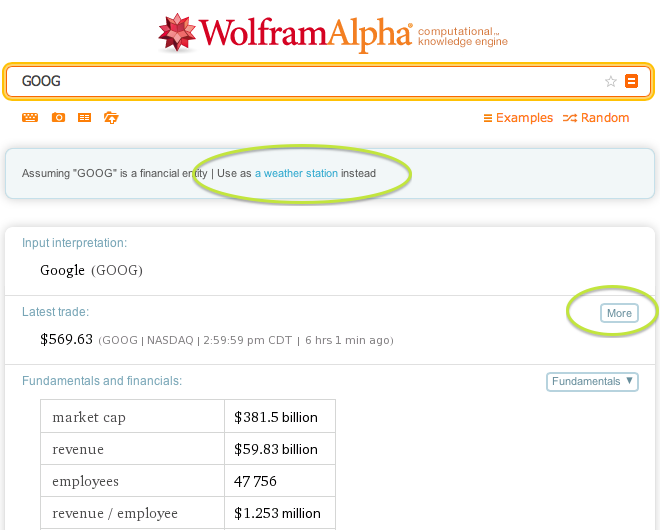Click 'a weather station' link
Viewport: 660px width, 530px height.
296,173
